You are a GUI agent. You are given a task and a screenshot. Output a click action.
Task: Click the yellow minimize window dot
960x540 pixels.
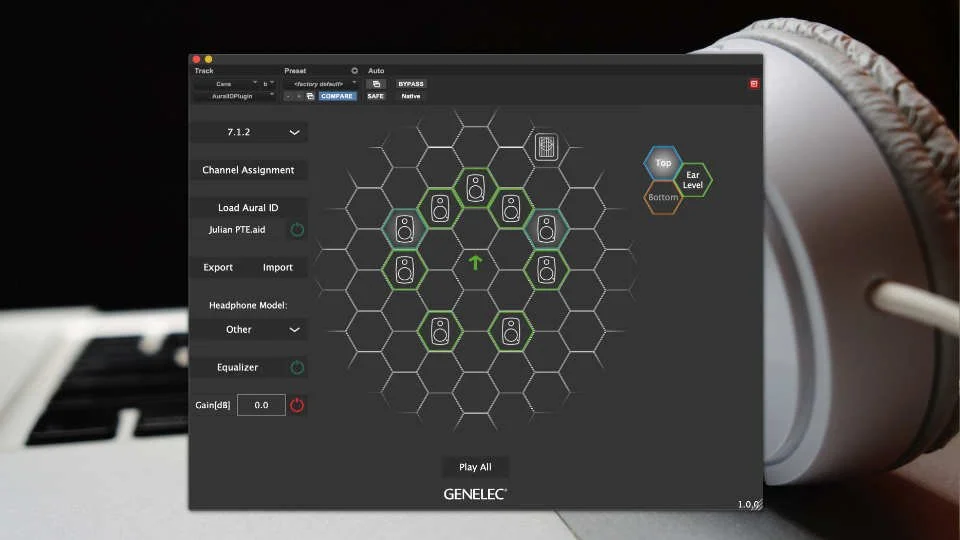click(208, 59)
